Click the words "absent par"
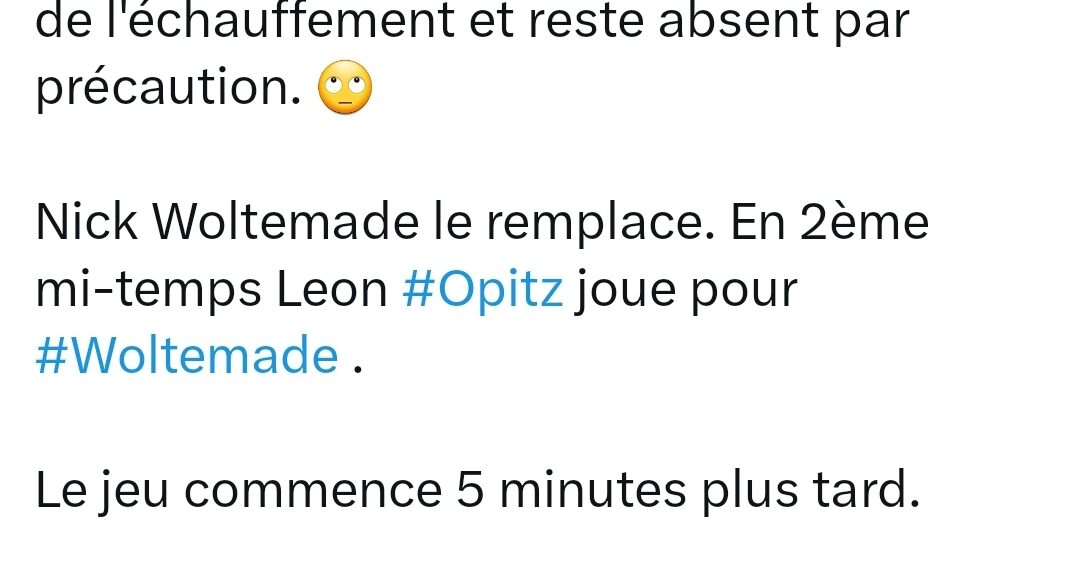Image resolution: width=1080 pixels, height=580 pixels. pos(785,22)
